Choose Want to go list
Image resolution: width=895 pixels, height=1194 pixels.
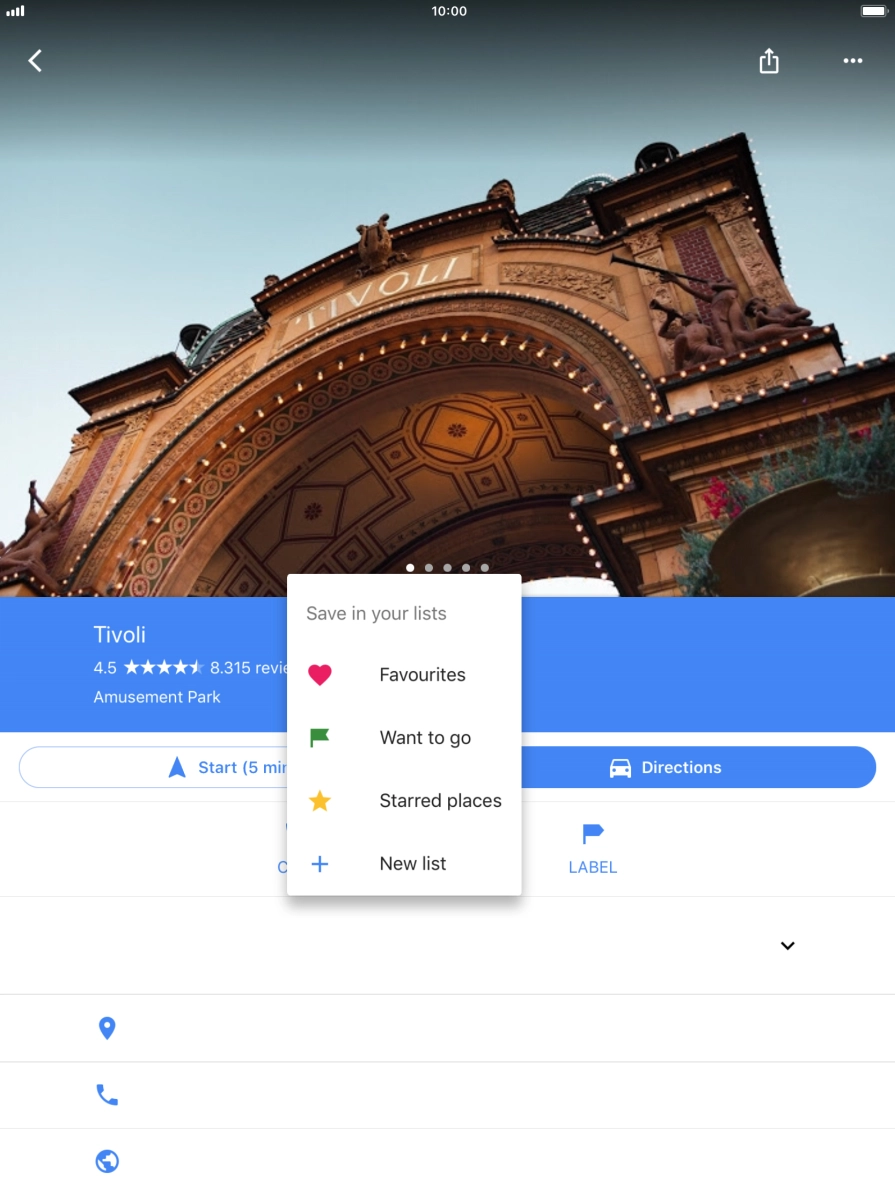pyautogui.click(x=425, y=738)
